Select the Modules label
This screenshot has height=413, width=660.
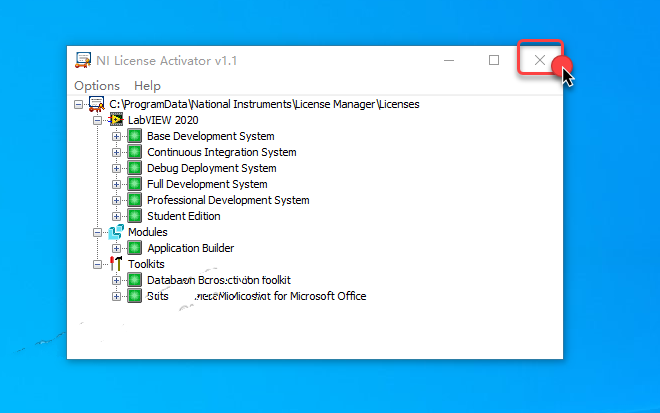click(x=148, y=232)
